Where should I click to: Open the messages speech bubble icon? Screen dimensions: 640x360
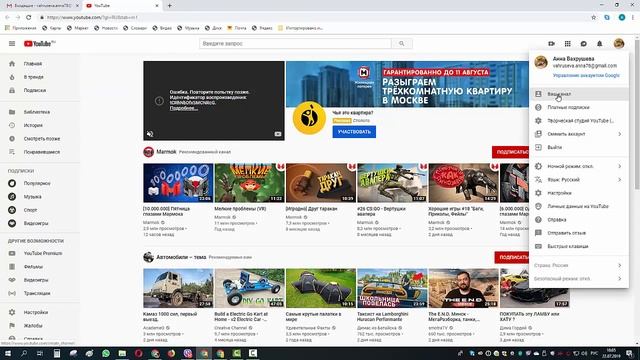584,44
